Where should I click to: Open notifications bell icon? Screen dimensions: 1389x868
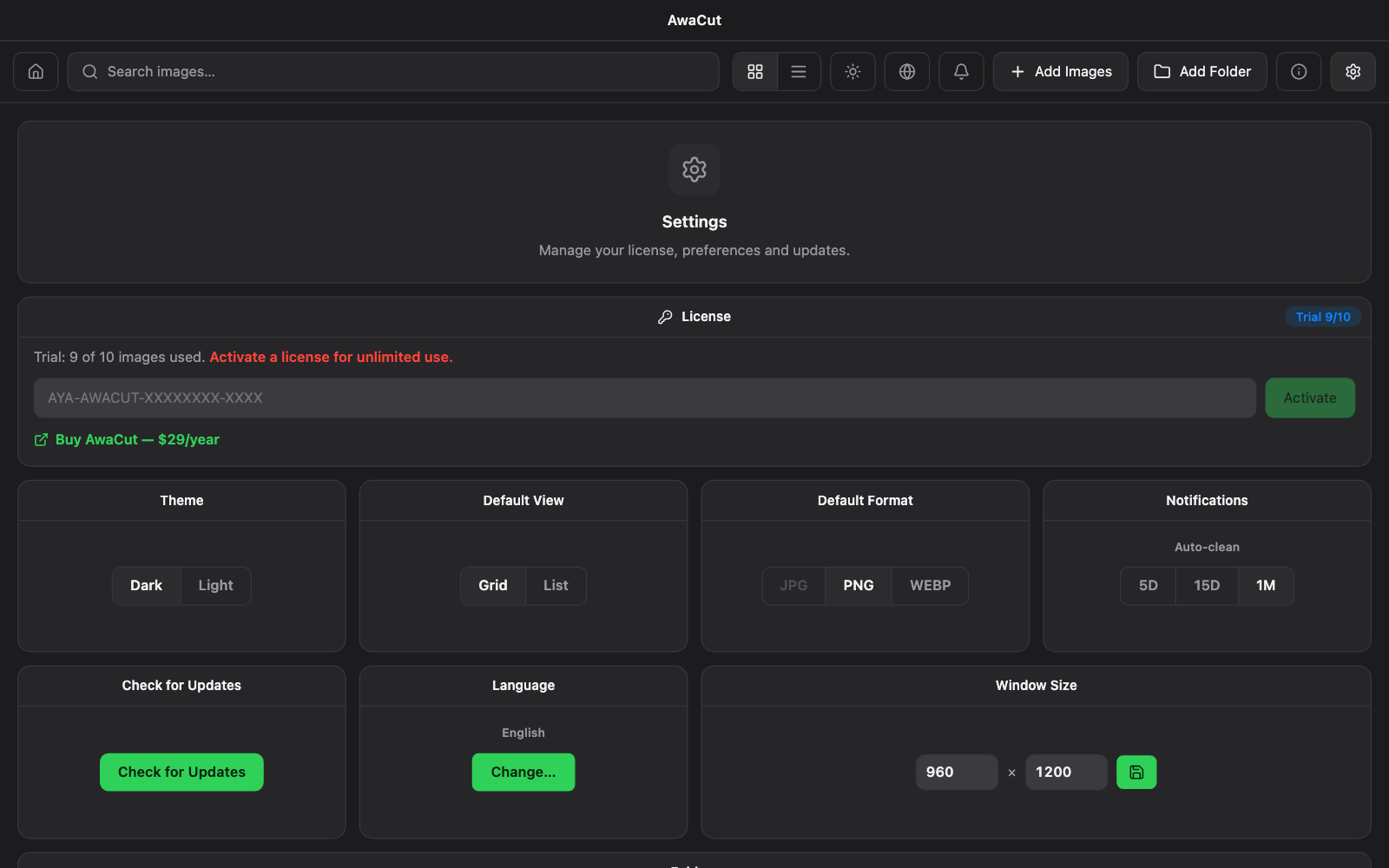point(961,71)
